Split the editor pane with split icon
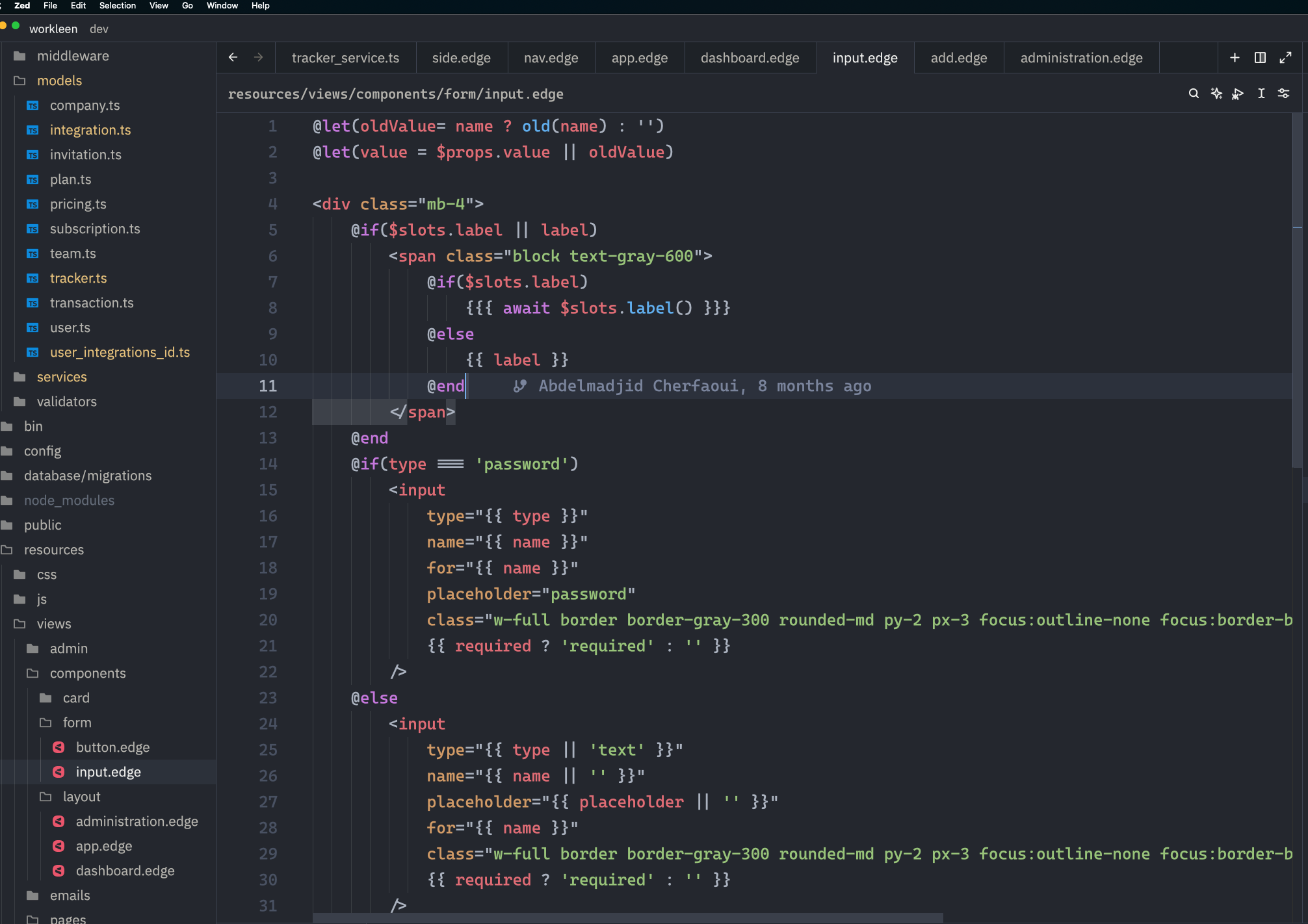The image size is (1308, 924). (x=1260, y=58)
